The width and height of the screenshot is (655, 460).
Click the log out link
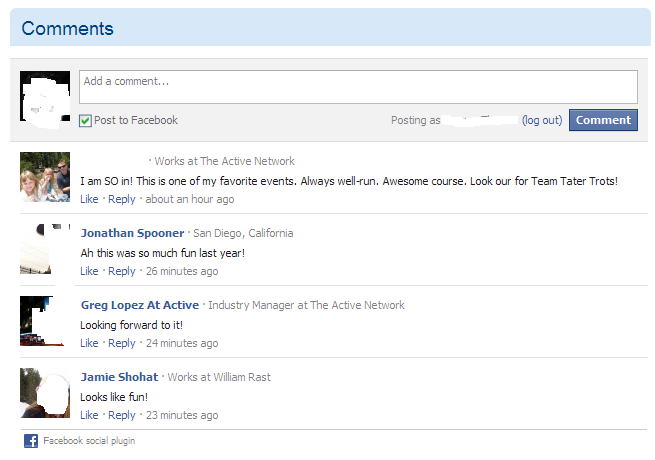pyautogui.click(x=542, y=120)
